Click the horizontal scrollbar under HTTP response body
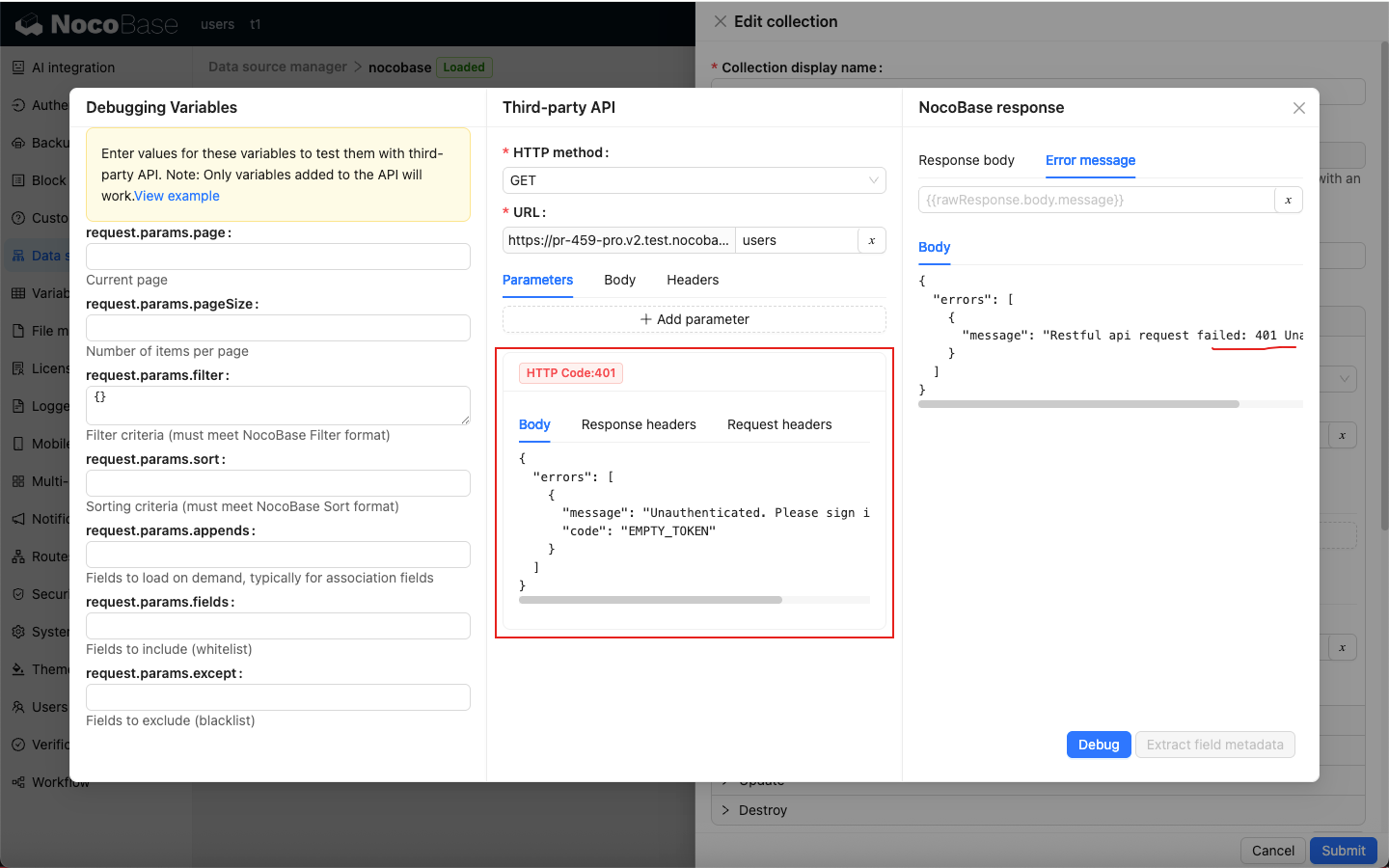 tap(650, 600)
